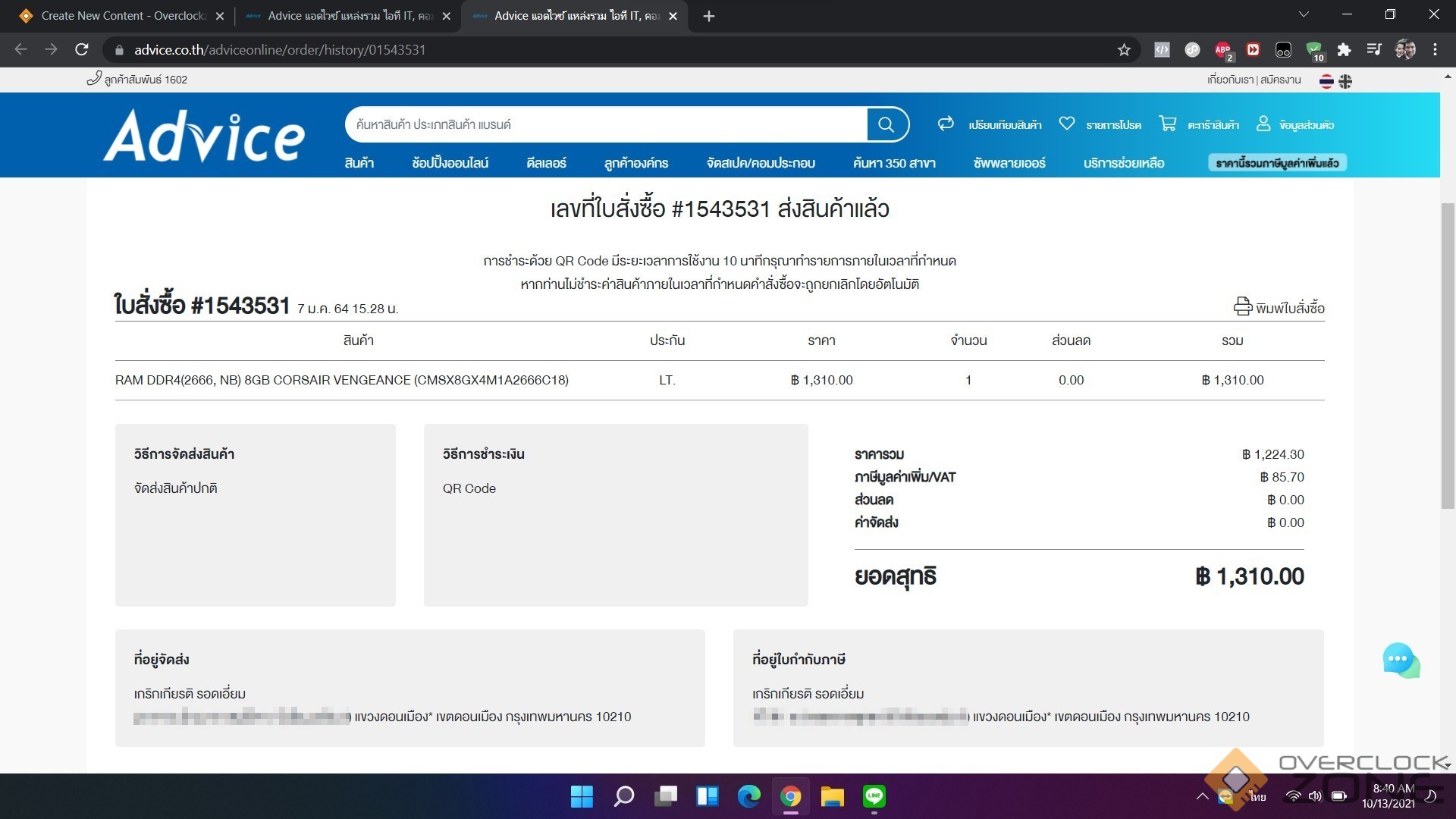Open the shopping cart icon
This screenshot has height=819, width=1456.
tap(1168, 124)
